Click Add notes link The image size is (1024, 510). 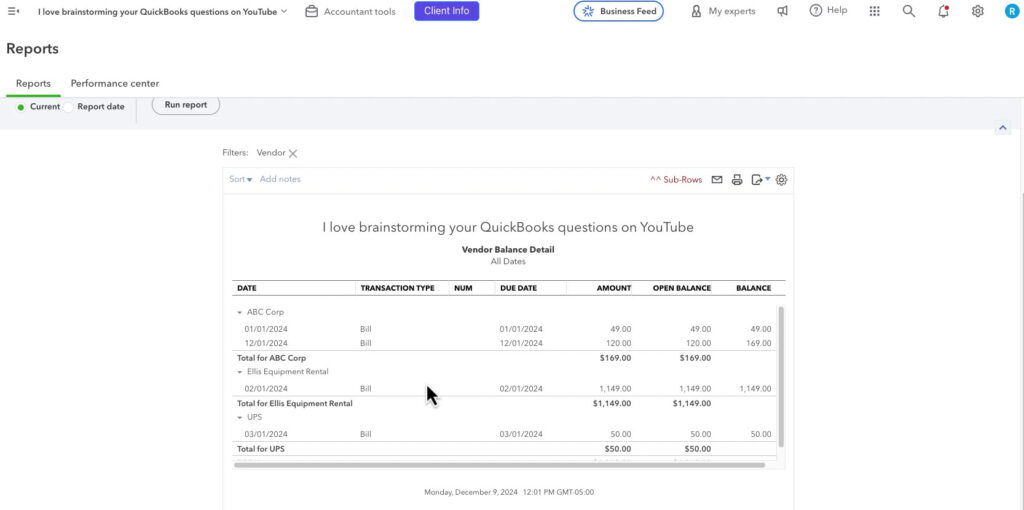pos(280,179)
